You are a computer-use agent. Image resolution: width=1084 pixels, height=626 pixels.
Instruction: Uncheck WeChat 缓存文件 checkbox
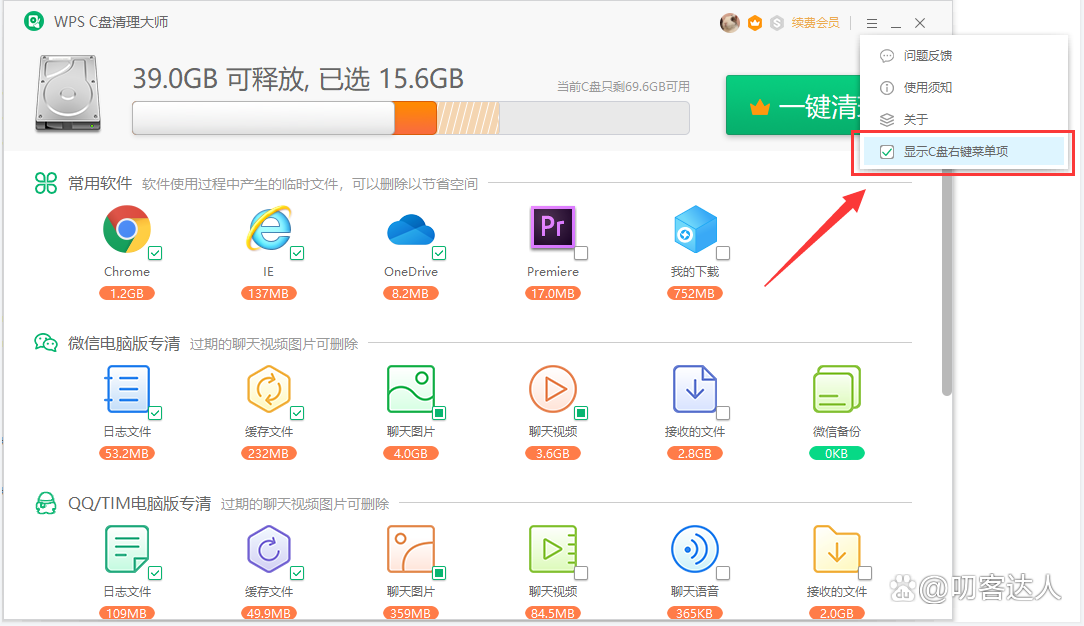297,413
